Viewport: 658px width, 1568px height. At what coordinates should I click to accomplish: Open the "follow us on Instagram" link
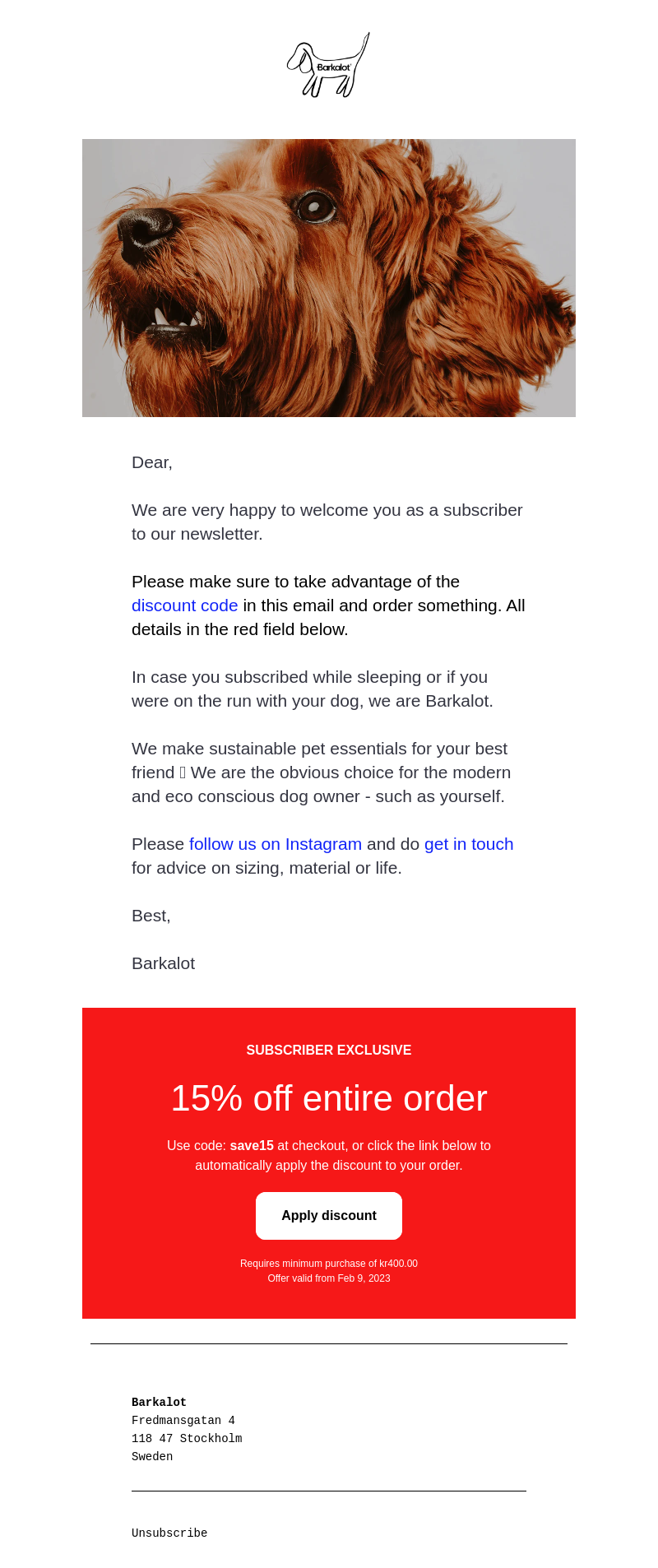pos(276,844)
